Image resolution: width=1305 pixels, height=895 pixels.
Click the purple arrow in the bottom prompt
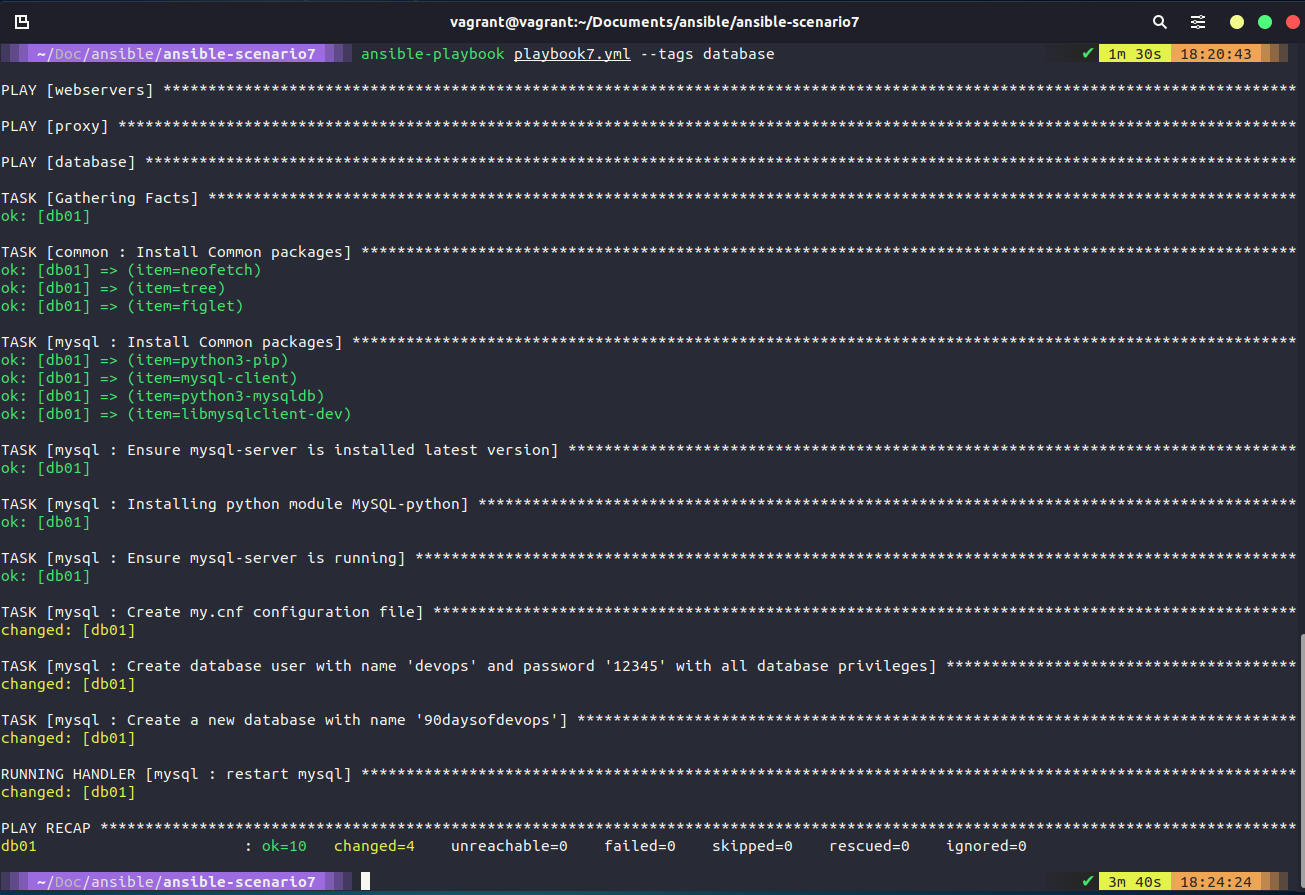click(337, 881)
